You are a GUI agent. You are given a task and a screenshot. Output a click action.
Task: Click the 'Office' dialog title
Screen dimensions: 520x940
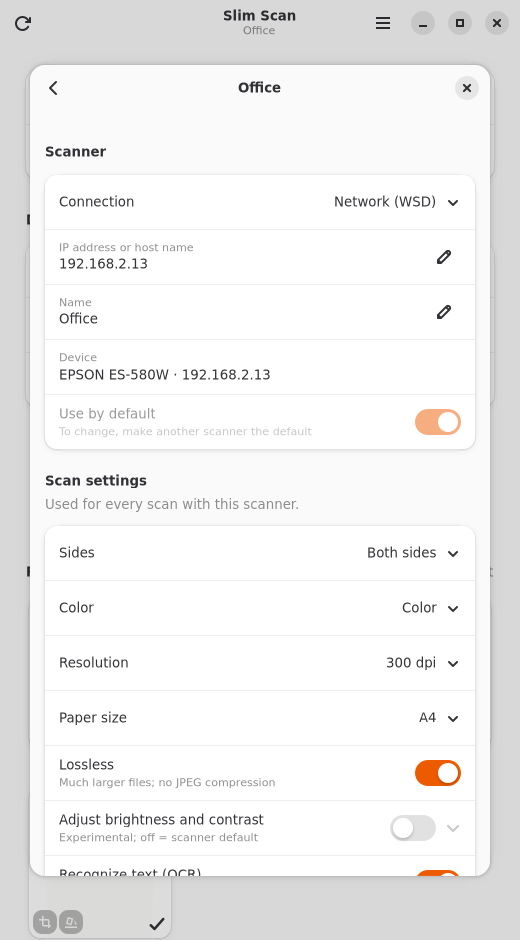(x=259, y=88)
